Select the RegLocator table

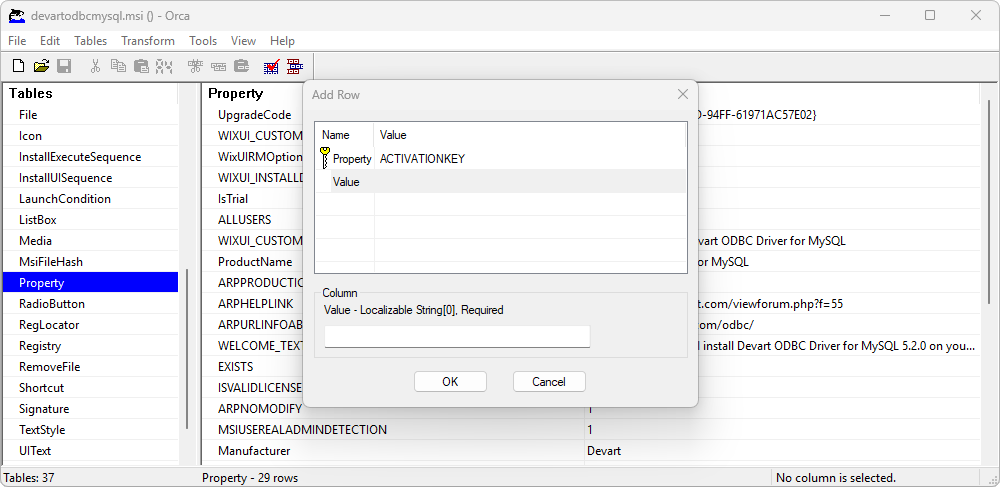91,325
